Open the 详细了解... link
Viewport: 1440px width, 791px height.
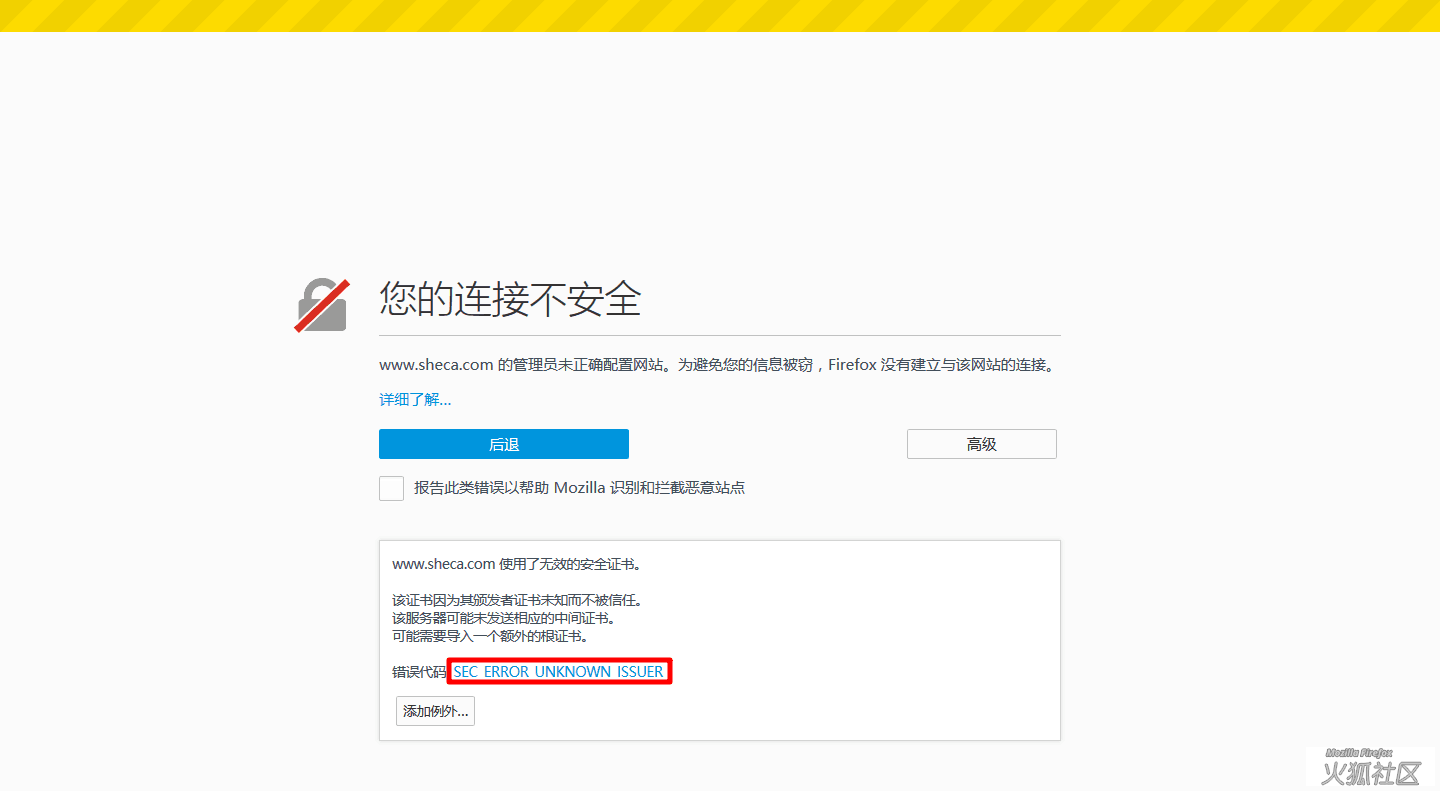click(415, 400)
